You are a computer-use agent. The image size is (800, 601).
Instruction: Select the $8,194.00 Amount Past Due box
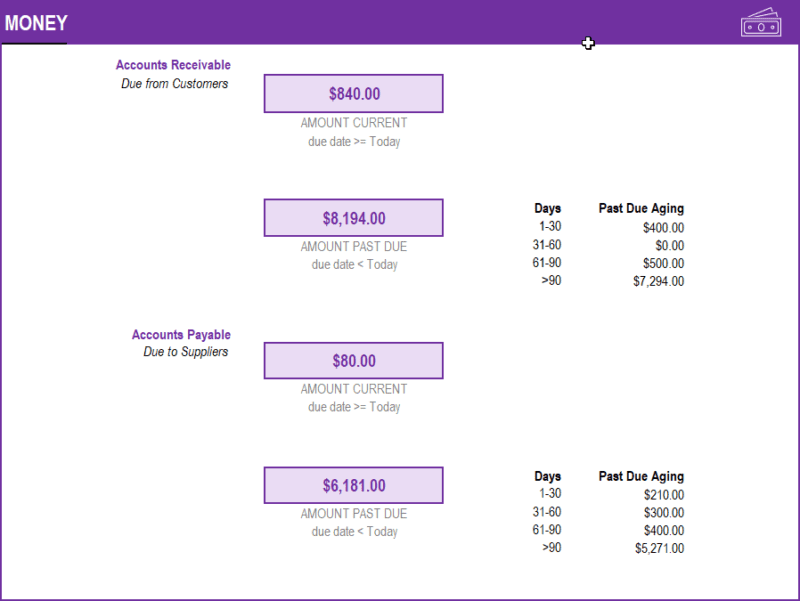click(353, 218)
